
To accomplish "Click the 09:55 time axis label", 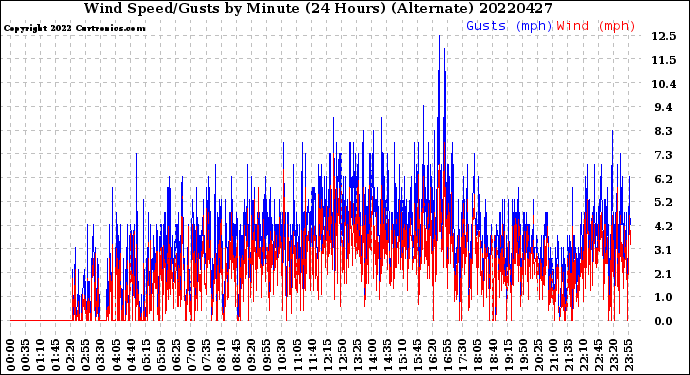I will 266,355.
